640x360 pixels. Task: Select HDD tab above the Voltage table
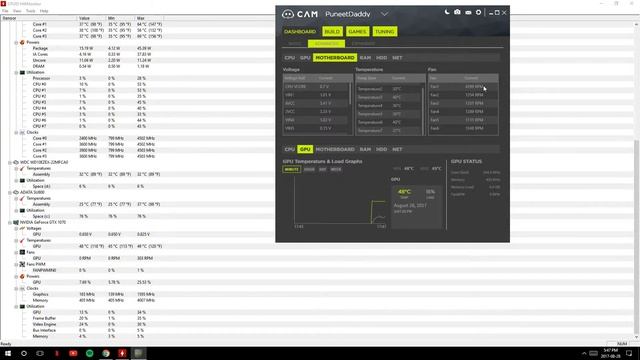[382, 58]
